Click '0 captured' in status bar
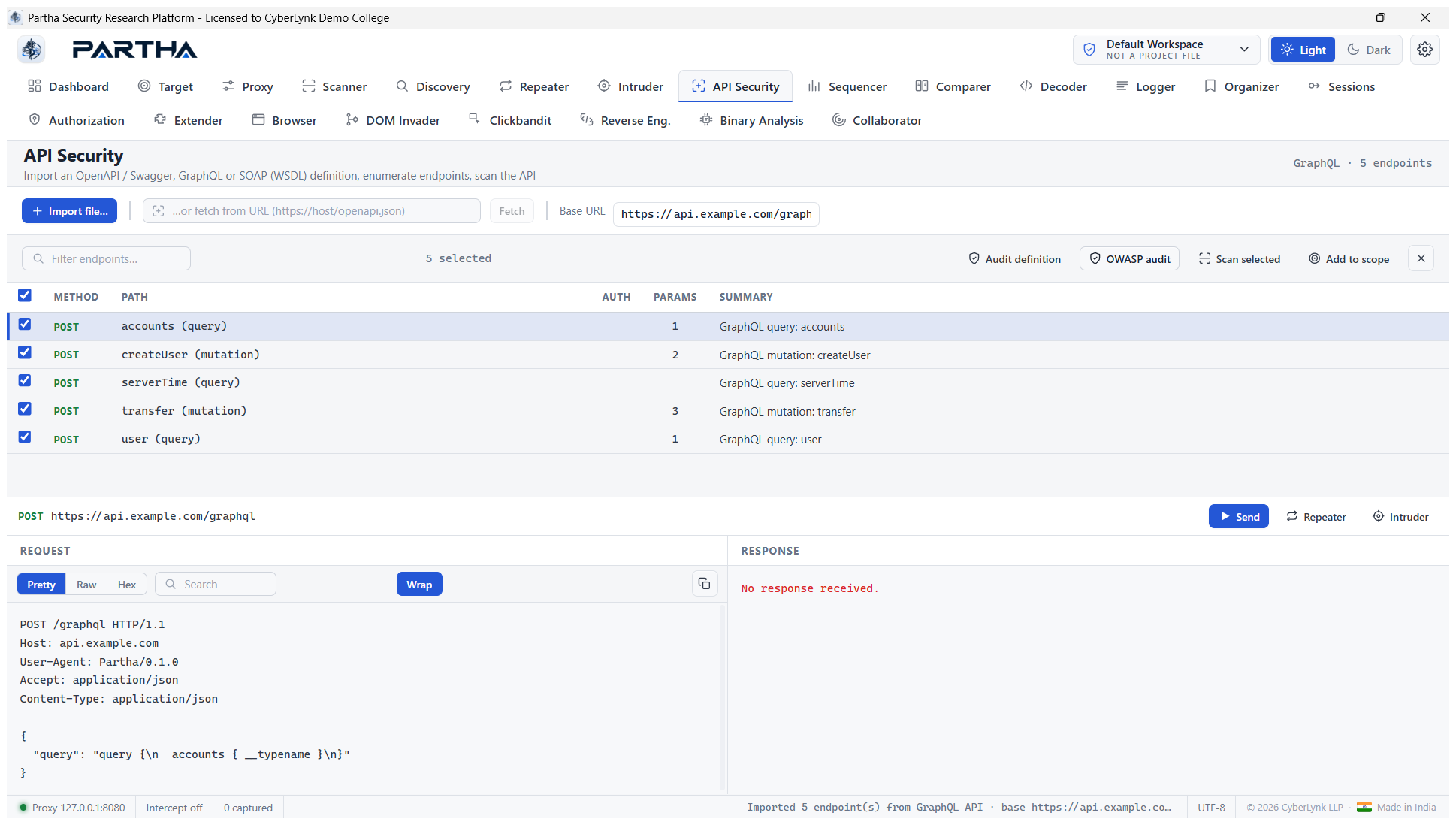Viewport: 1456px width, 825px height. (248, 808)
